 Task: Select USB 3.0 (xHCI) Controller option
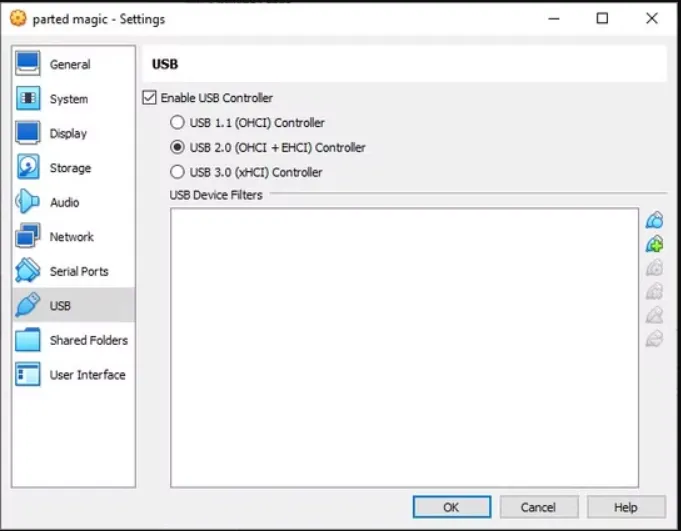click(x=178, y=172)
